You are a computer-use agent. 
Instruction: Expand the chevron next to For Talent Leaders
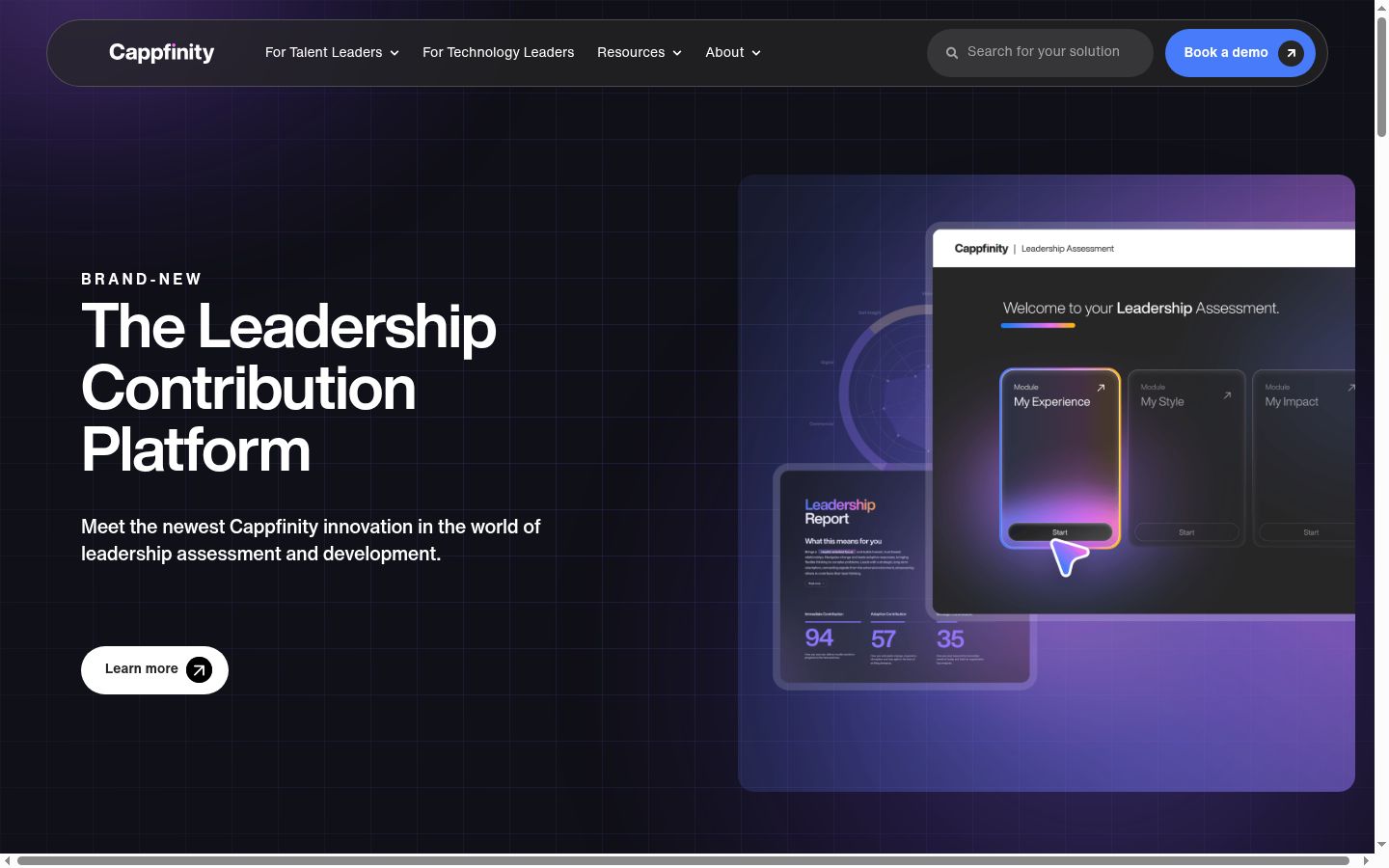tap(395, 53)
